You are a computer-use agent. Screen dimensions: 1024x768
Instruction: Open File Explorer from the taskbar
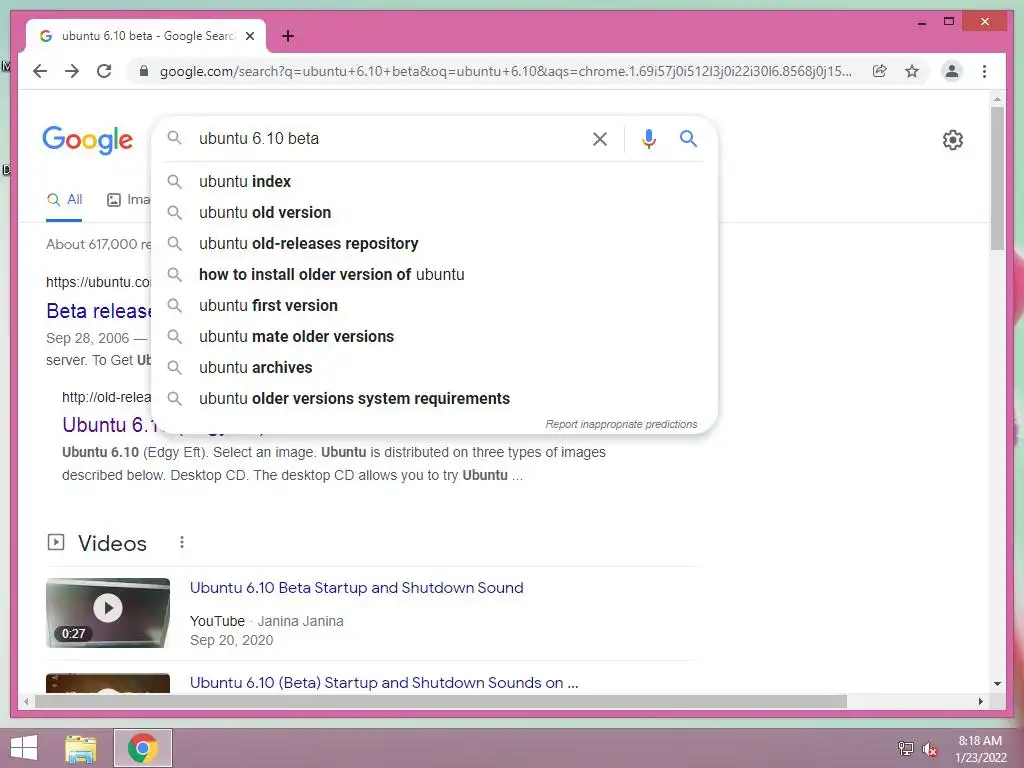[80, 748]
